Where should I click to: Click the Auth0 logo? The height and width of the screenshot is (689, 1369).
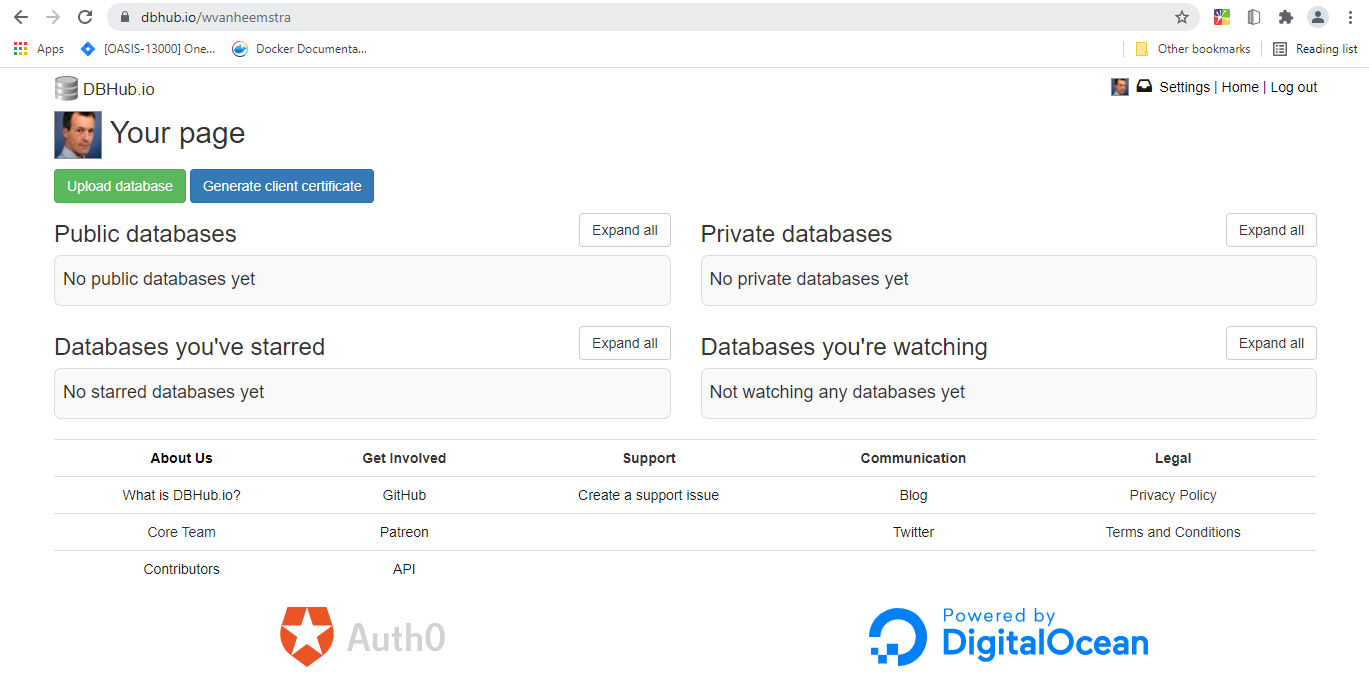(363, 636)
